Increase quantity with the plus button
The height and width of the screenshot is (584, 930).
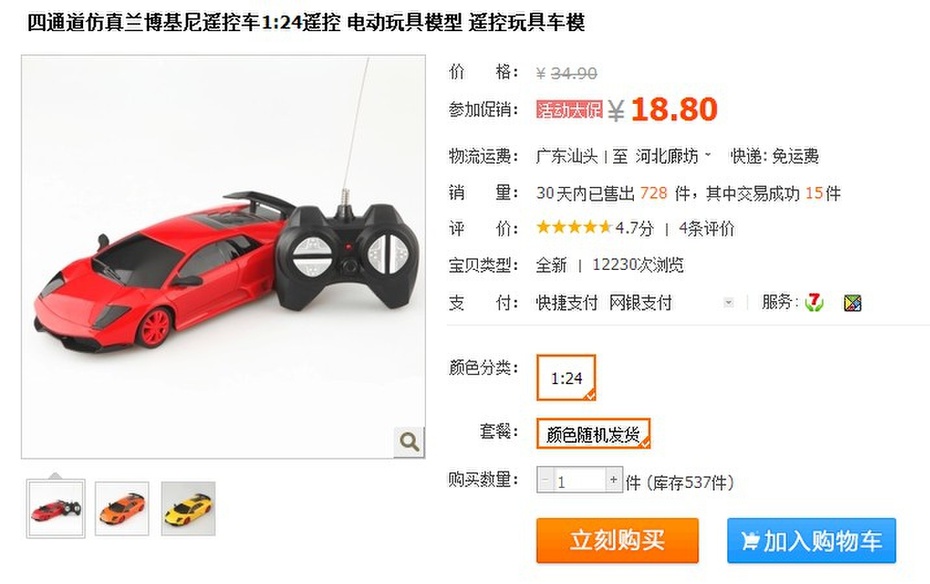[x=613, y=480]
